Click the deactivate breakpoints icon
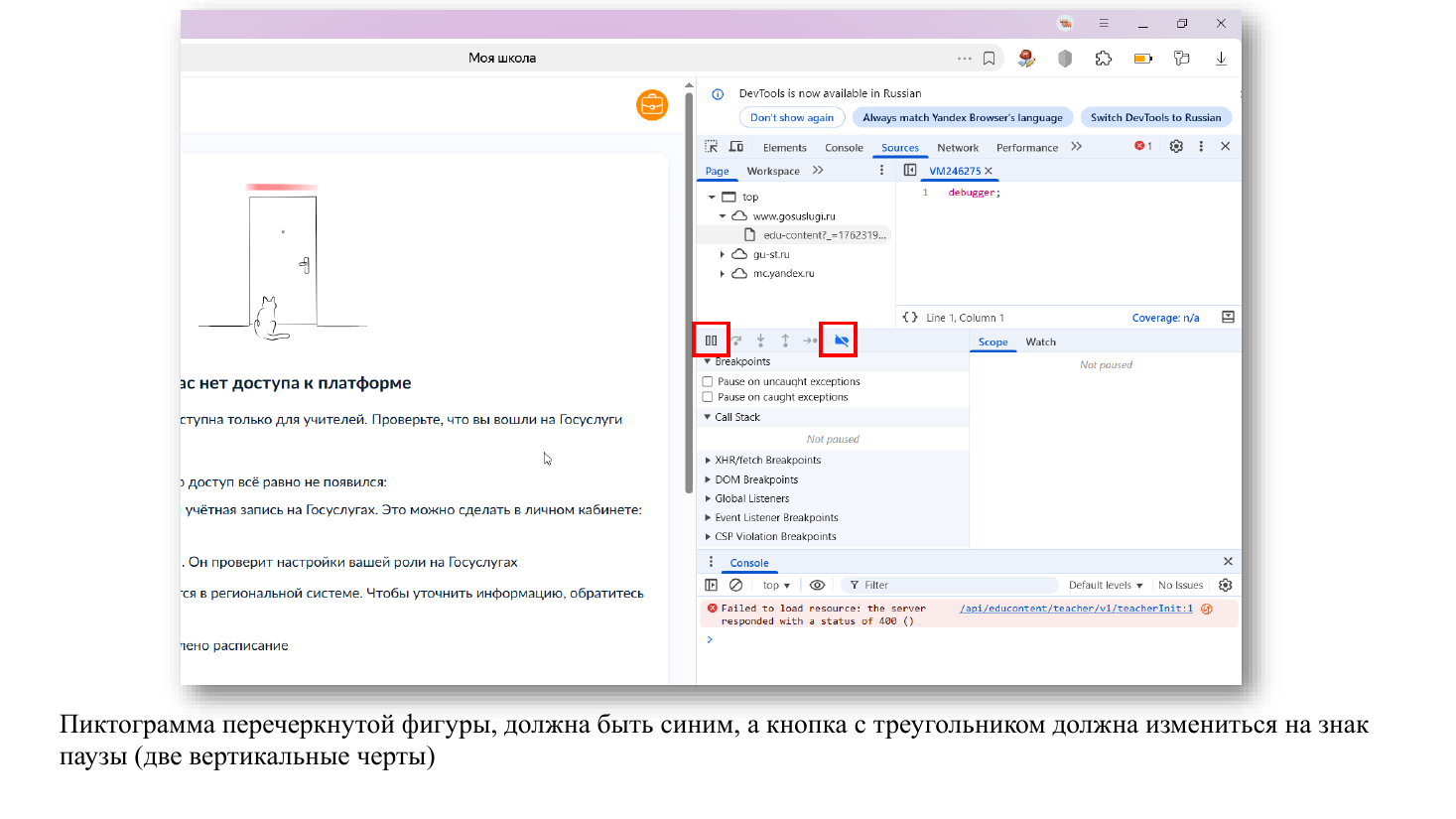The width and height of the screenshot is (1456, 819). (x=841, y=341)
